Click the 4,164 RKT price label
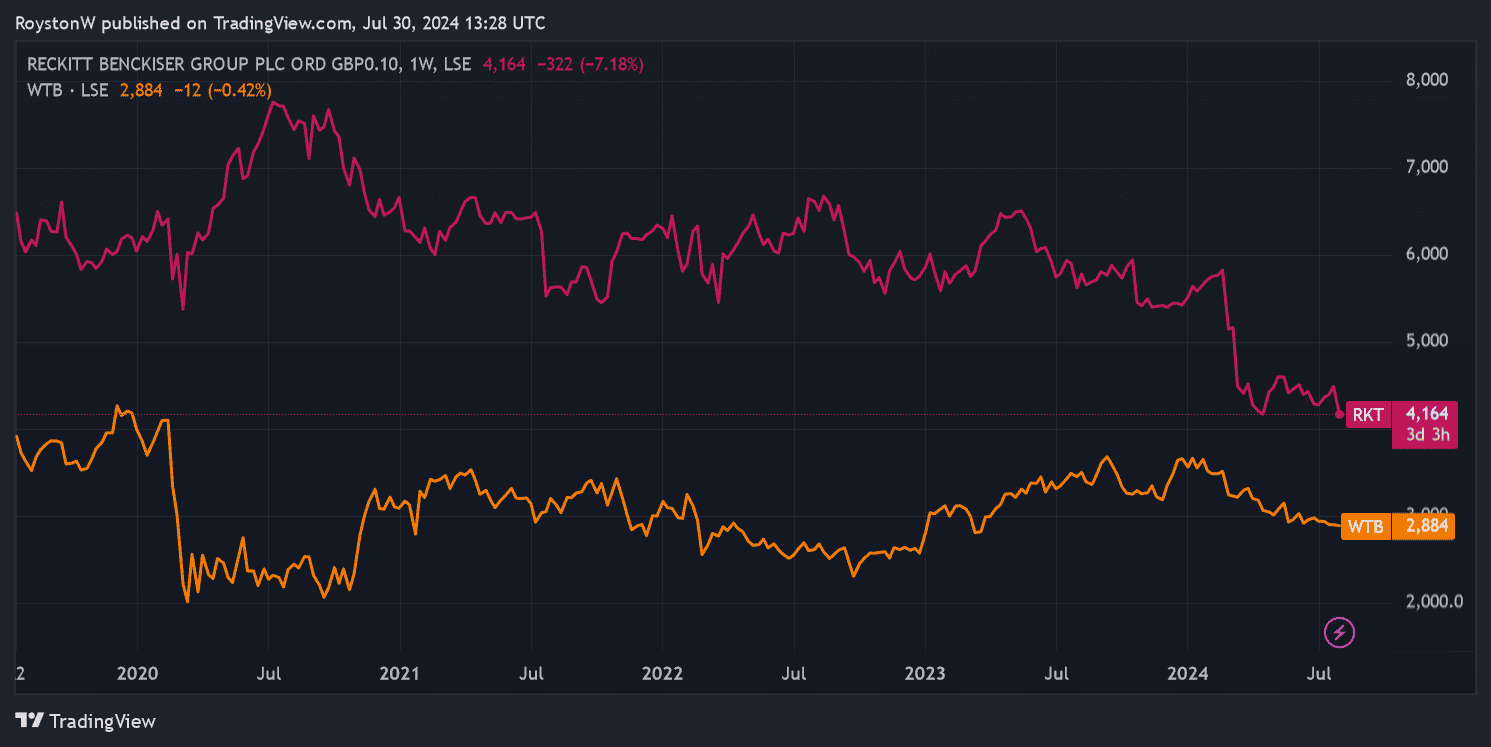This screenshot has width=1491, height=747. (x=1425, y=413)
